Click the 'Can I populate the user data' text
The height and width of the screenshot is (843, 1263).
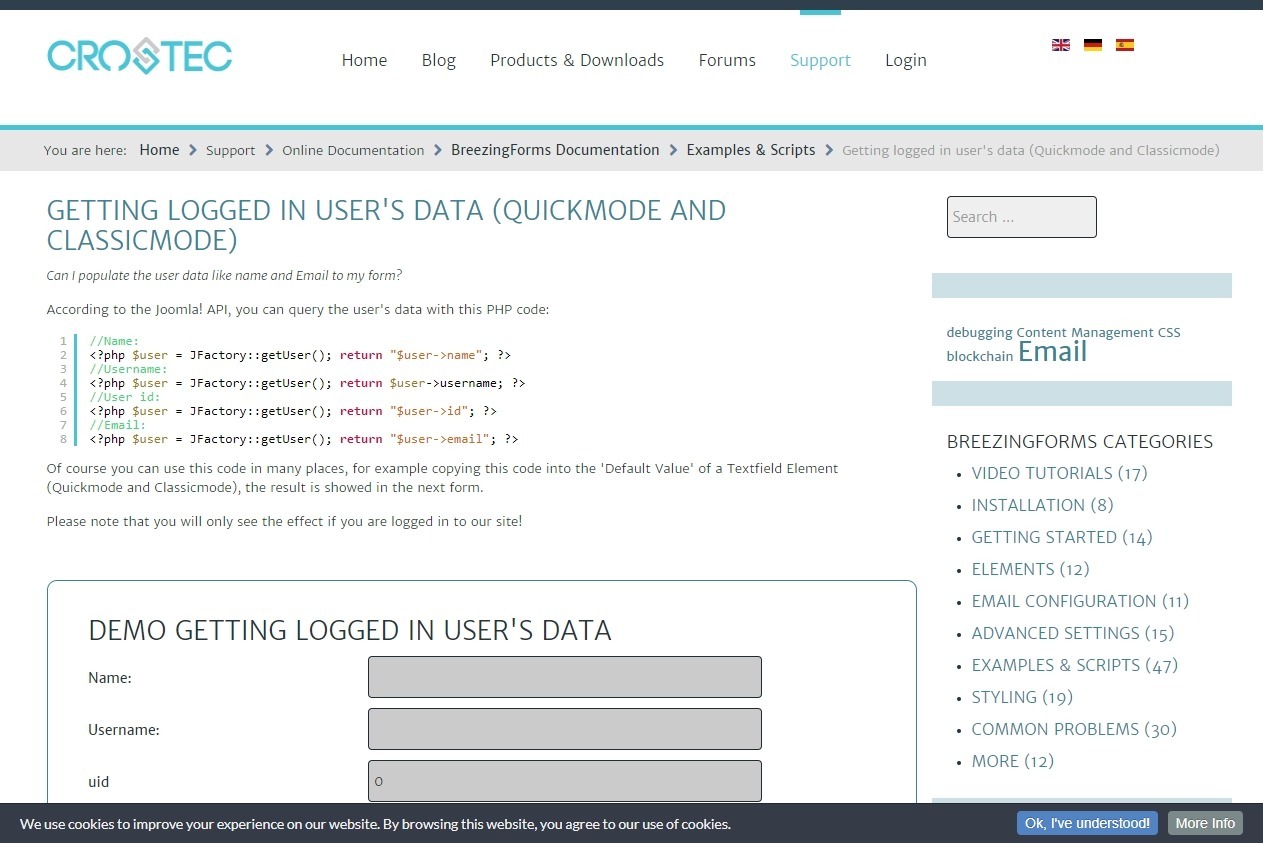tap(224, 276)
